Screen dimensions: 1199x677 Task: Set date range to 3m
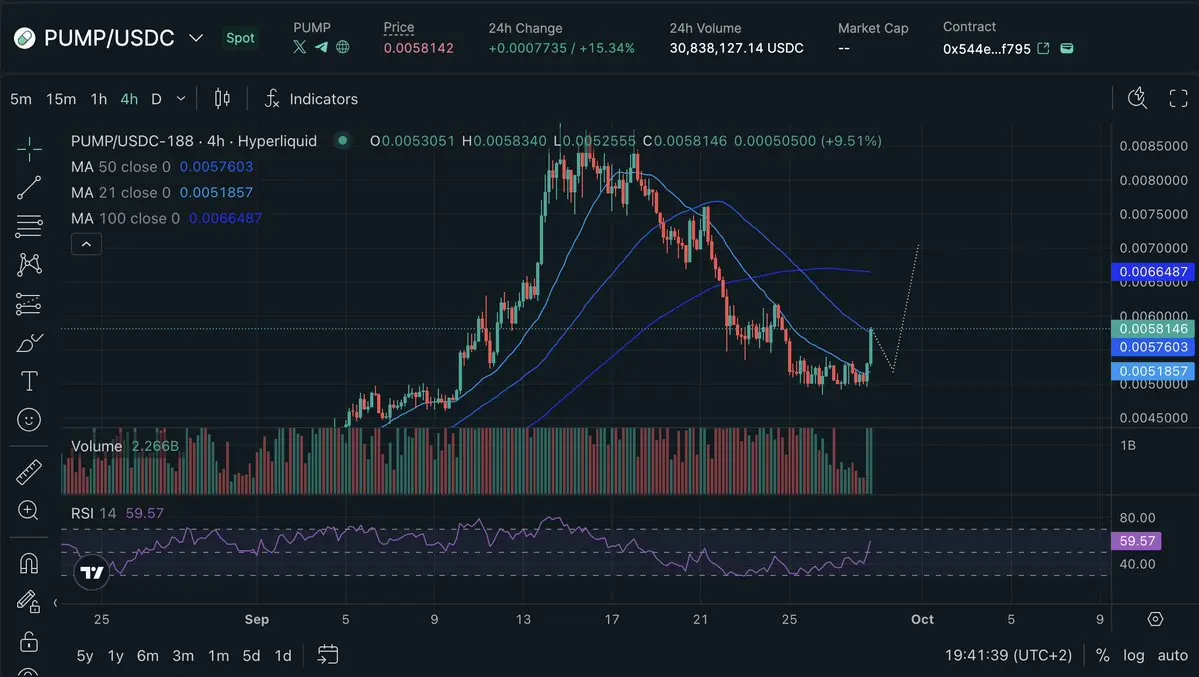(x=183, y=656)
